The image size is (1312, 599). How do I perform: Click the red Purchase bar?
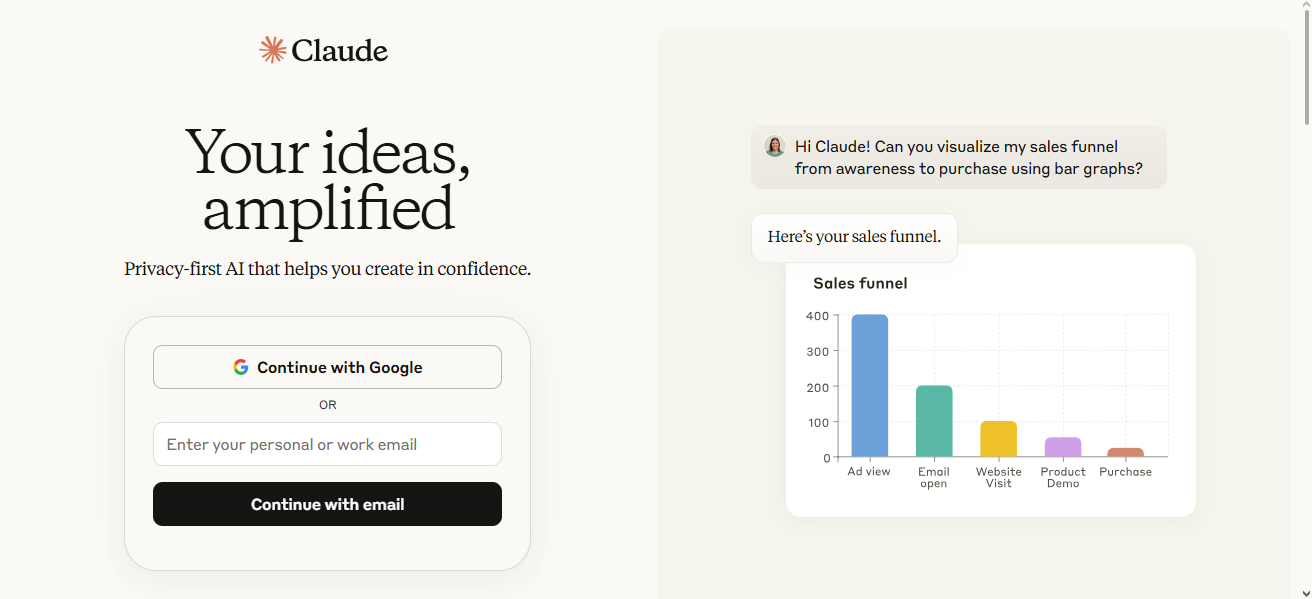point(1125,452)
